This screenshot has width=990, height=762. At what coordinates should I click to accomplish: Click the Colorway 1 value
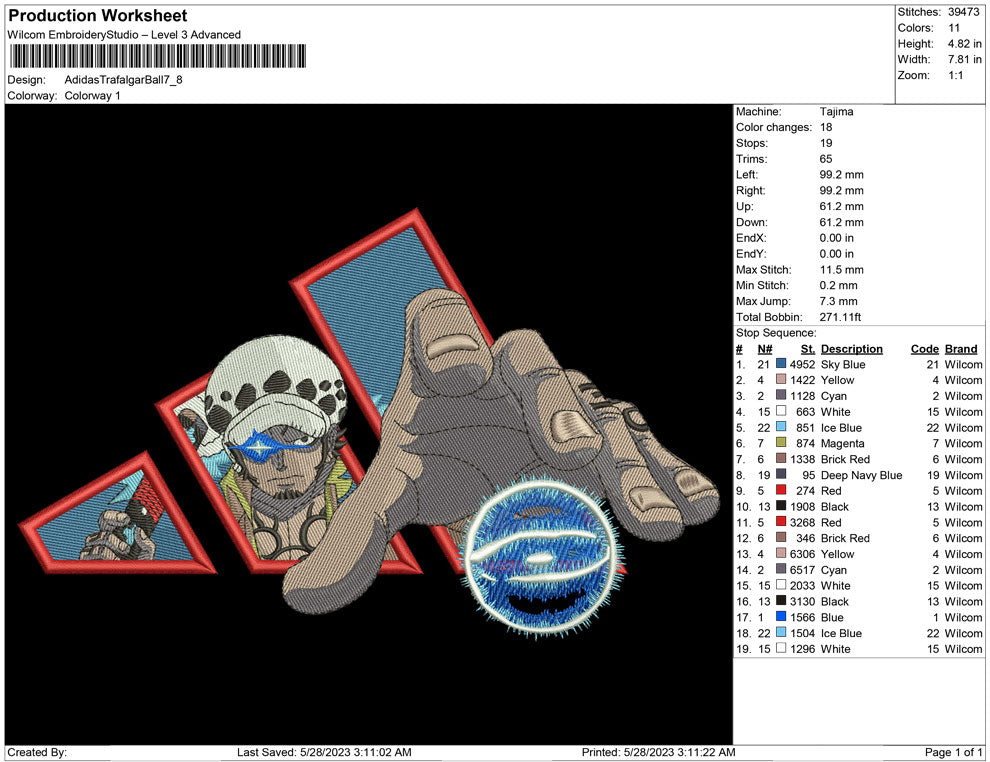pos(92,96)
